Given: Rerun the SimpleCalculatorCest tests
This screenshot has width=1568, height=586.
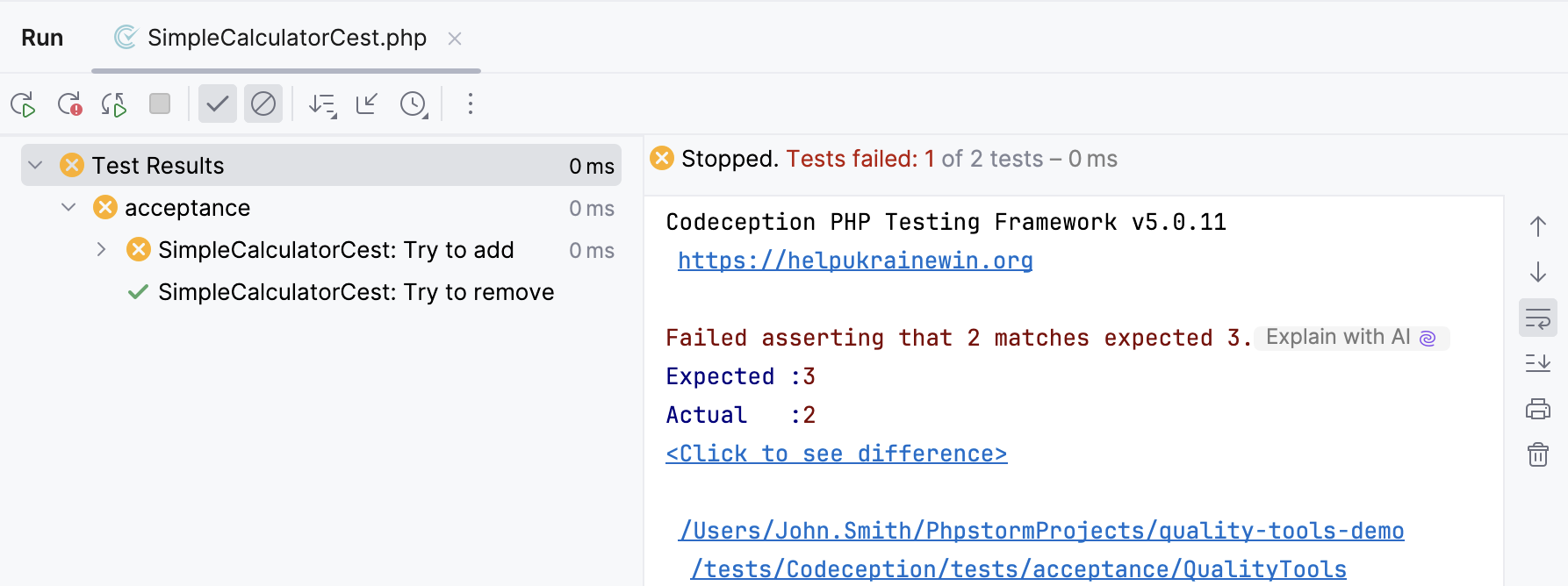Looking at the screenshot, I should tap(24, 104).
